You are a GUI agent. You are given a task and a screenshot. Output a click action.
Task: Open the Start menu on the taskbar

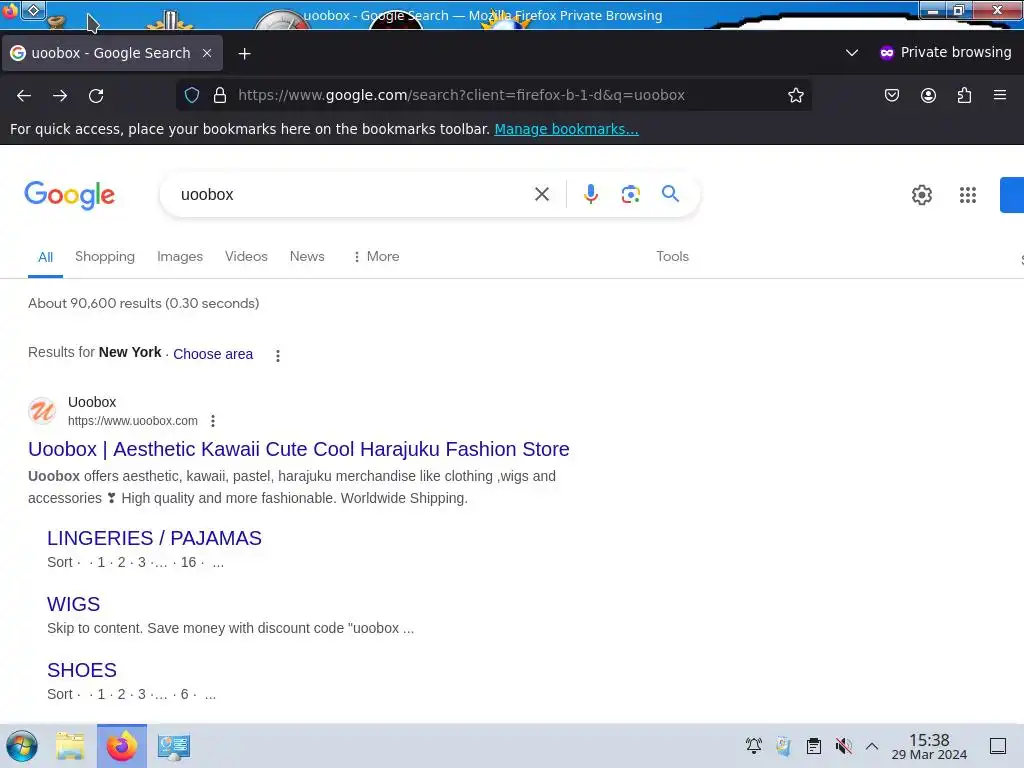(22, 746)
